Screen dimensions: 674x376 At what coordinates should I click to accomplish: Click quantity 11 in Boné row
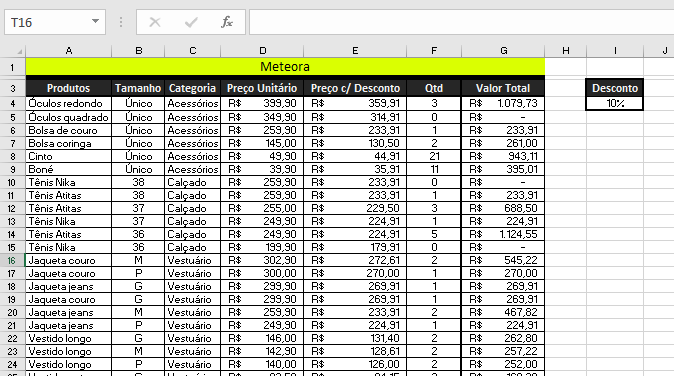(x=434, y=169)
